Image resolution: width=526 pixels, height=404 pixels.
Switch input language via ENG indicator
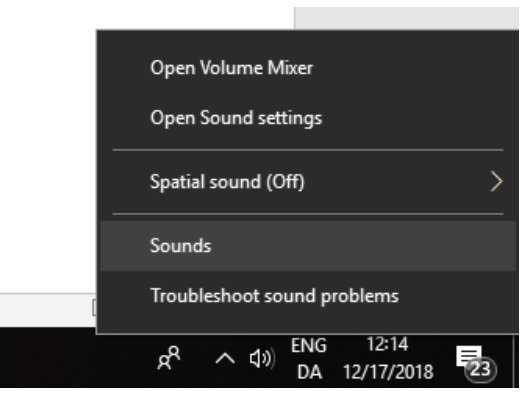(309, 346)
